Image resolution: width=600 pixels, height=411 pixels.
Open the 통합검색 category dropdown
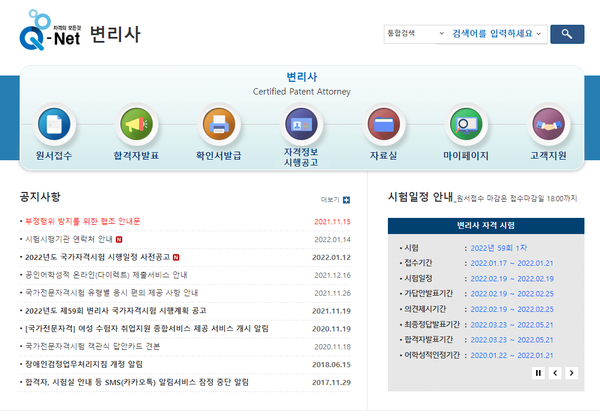tap(416, 34)
